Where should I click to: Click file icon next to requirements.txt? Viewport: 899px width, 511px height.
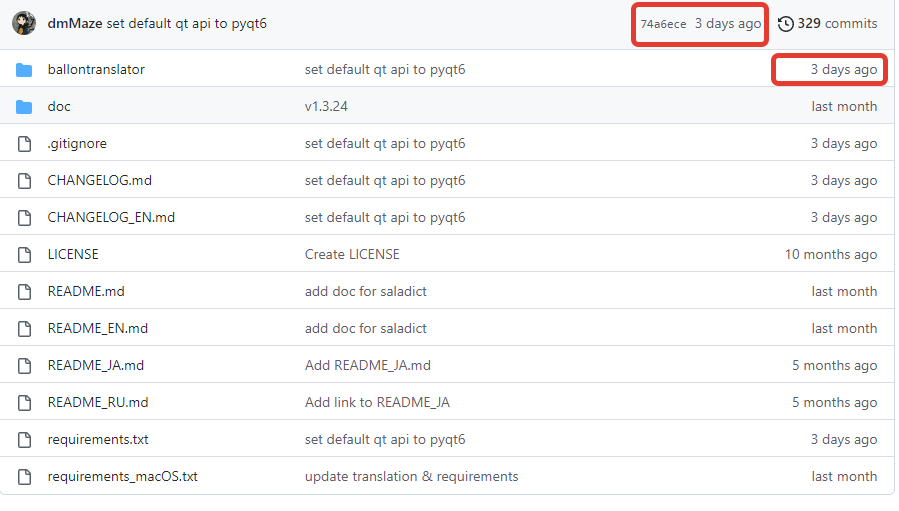tap(24, 440)
